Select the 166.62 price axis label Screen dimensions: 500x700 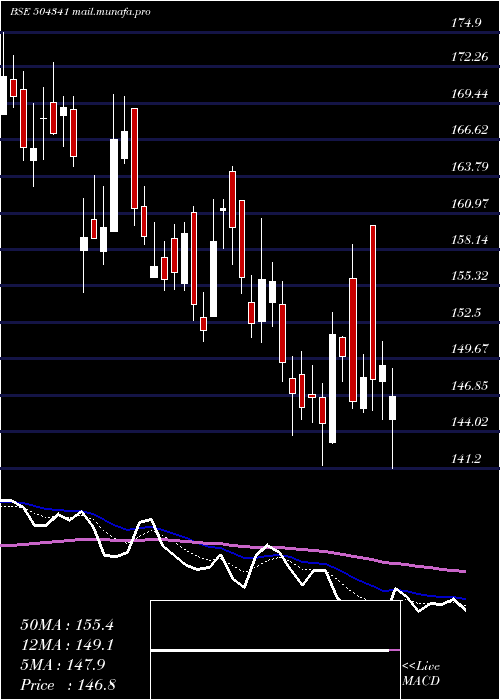click(x=469, y=130)
